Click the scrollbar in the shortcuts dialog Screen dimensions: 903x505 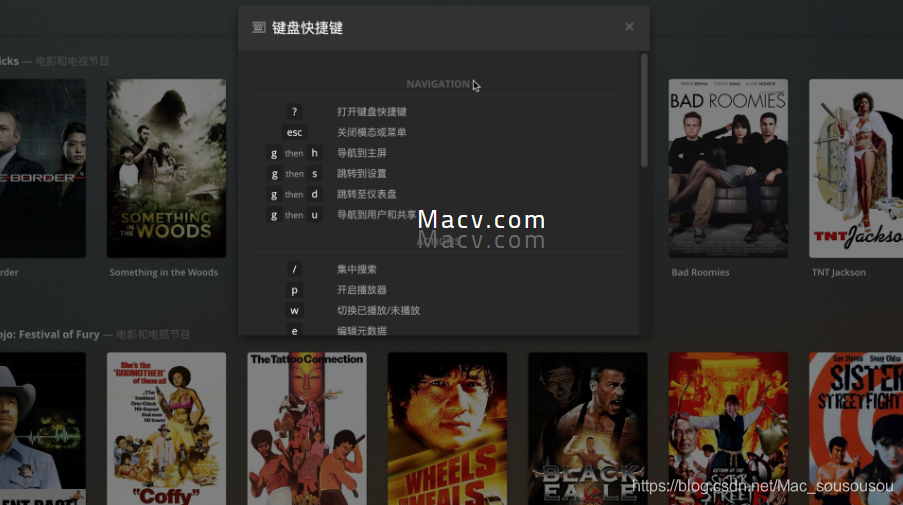pyautogui.click(x=644, y=111)
